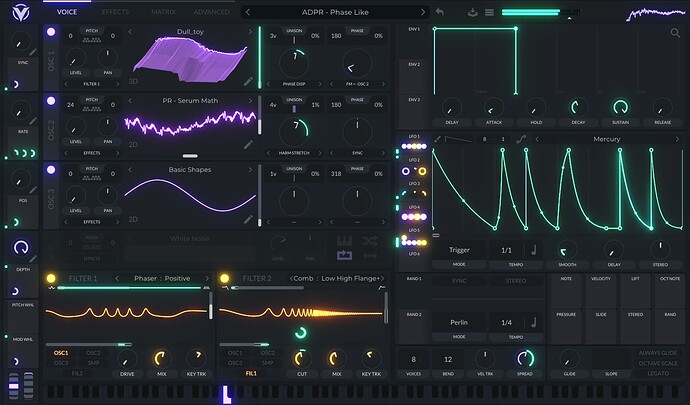Image resolution: width=690 pixels, height=405 pixels.
Task: Toggle OSC 1 power button
Action: point(51,32)
